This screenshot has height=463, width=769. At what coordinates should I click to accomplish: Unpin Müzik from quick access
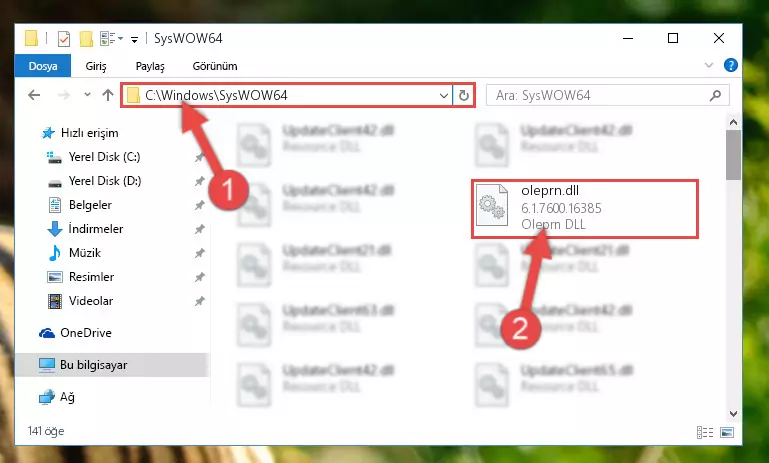point(199,253)
